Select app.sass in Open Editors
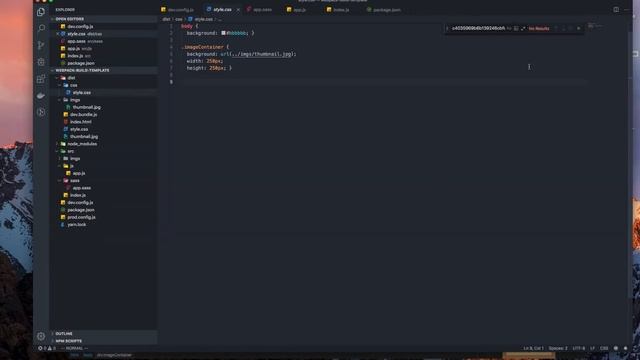This screenshot has height=360, width=640. coord(104,41)
